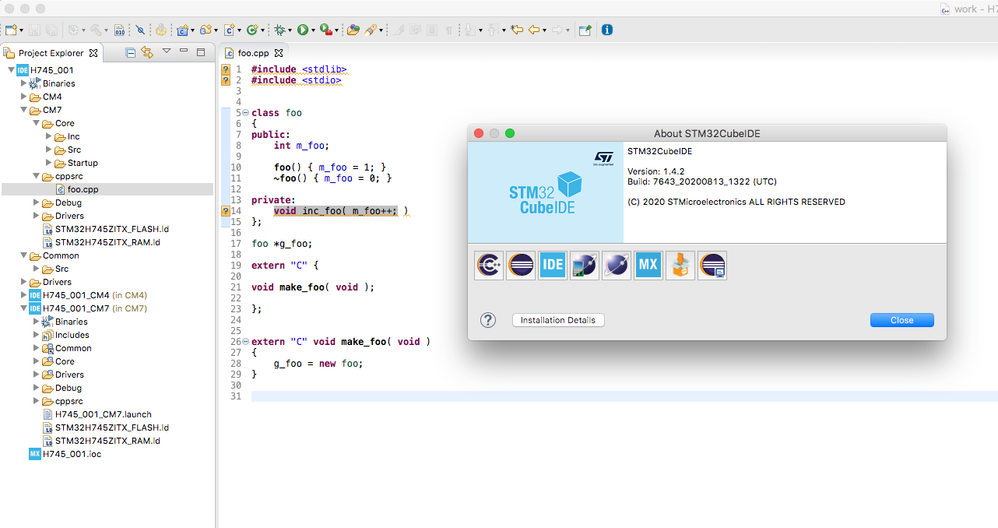Screen dimensions: 998x528
Task: Select the Inc folder in Core
Action: (73, 136)
